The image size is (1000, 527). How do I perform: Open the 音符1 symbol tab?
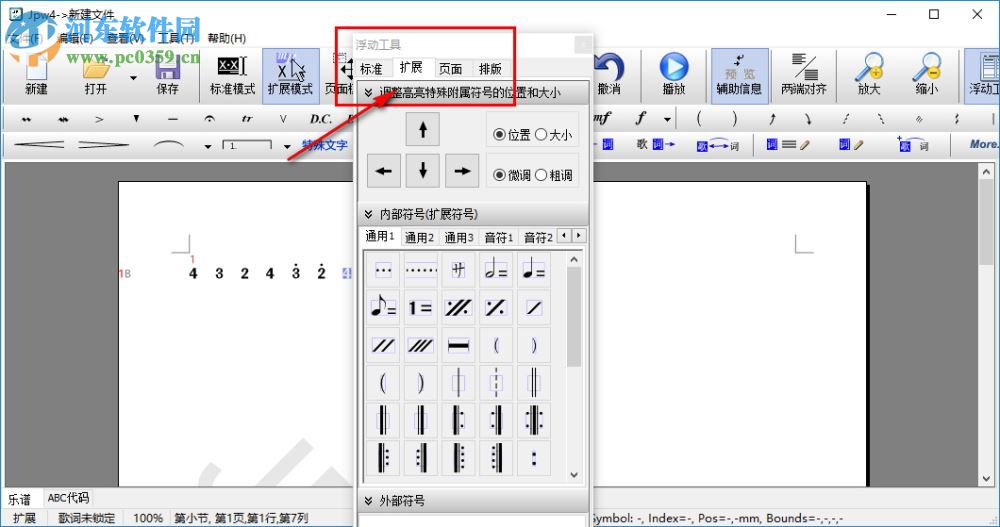pos(498,237)
